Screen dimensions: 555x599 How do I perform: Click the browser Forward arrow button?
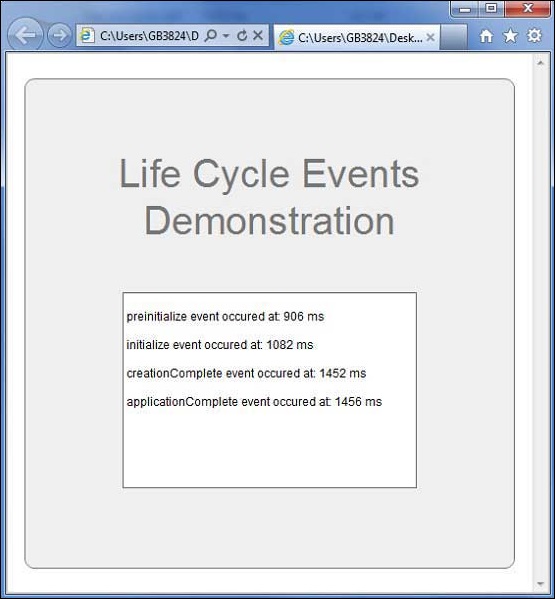[x=59, y=36]
